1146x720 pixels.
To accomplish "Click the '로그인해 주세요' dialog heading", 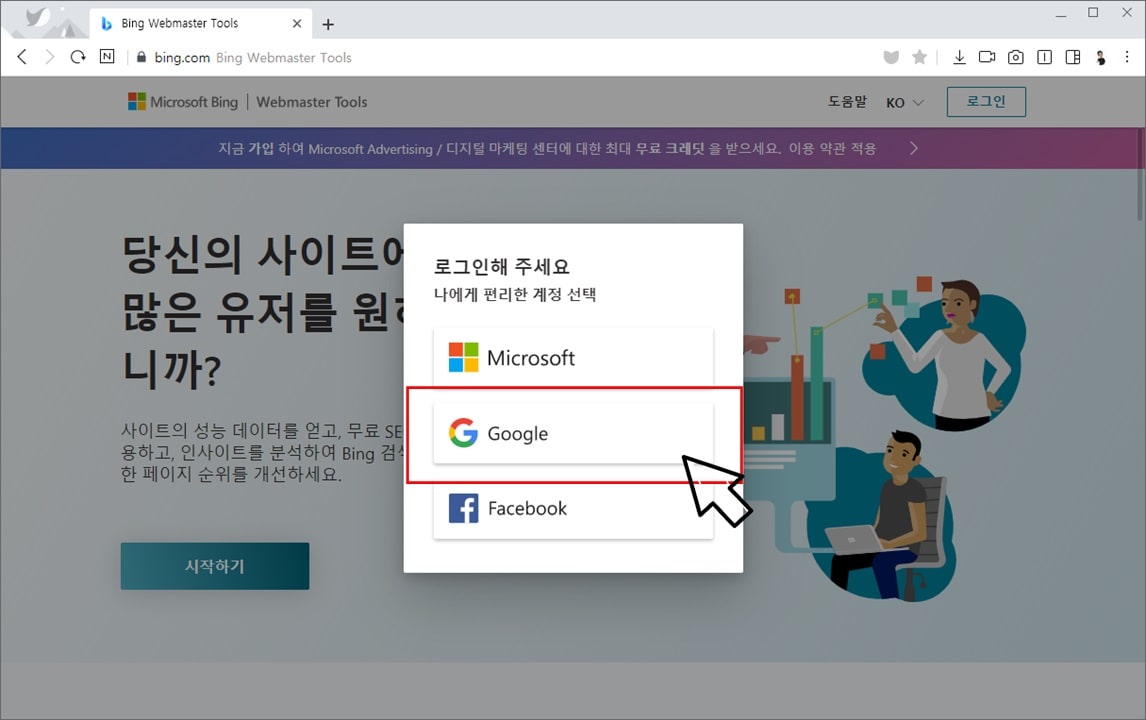I will coord(501,266).
